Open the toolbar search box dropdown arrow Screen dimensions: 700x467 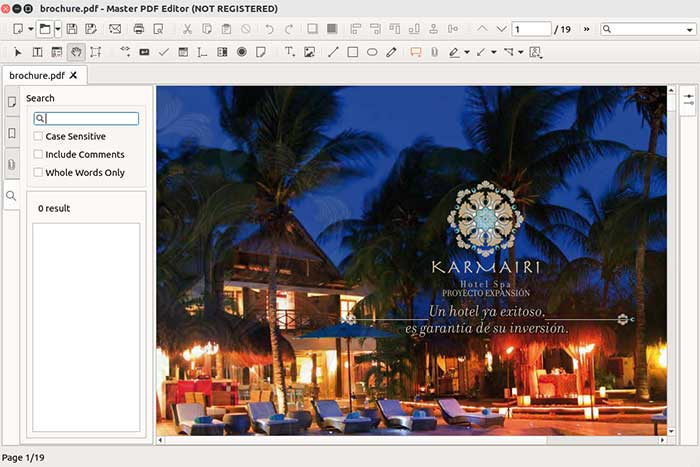point(689,30)
